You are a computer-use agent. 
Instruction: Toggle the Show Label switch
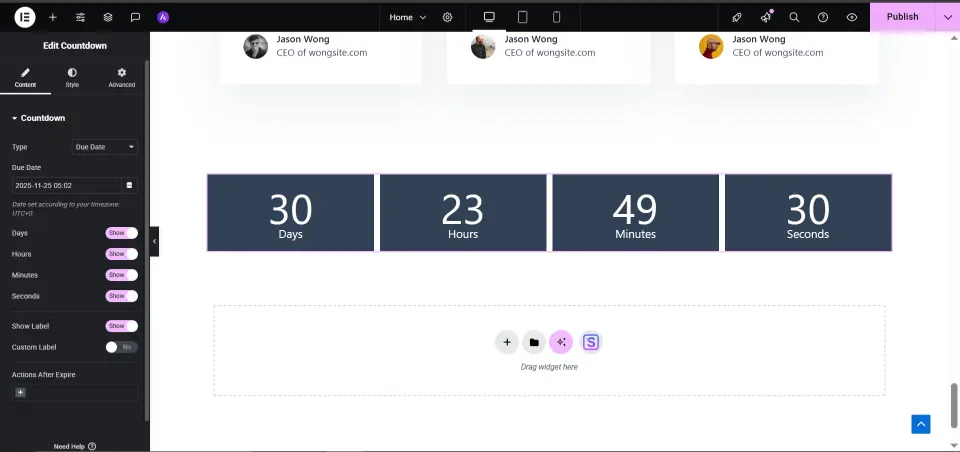click(121, 326)
